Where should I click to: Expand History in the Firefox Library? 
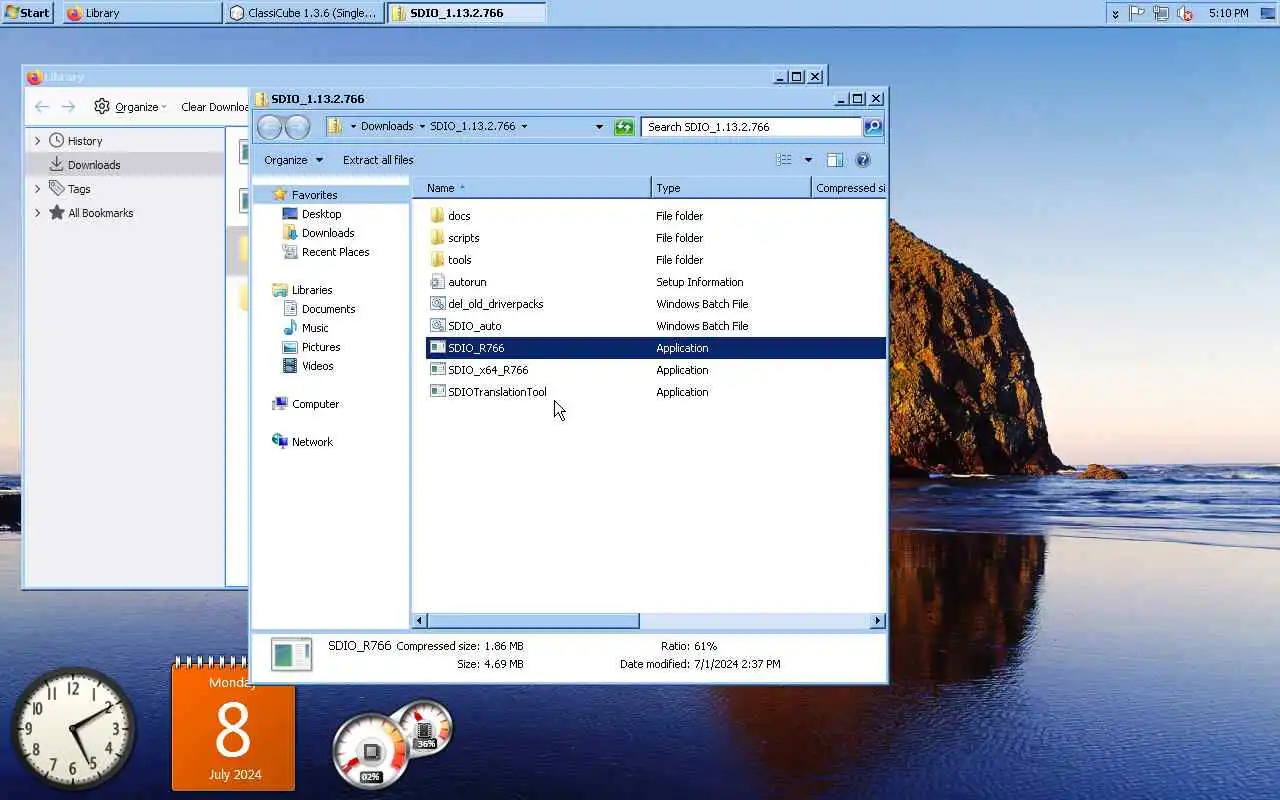click(x=38, y=141)
